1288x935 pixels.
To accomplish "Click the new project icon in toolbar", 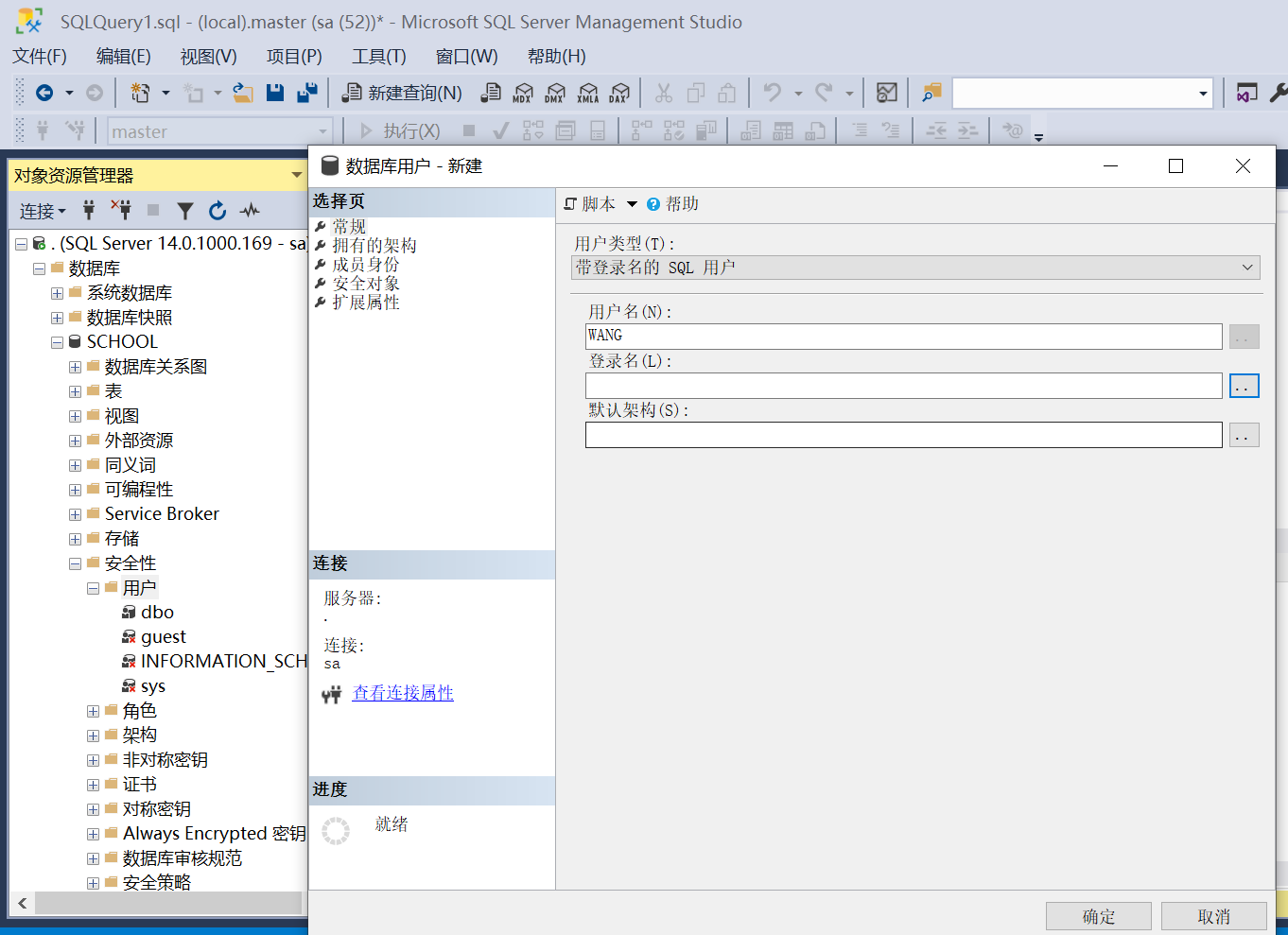I will (140, 93).
